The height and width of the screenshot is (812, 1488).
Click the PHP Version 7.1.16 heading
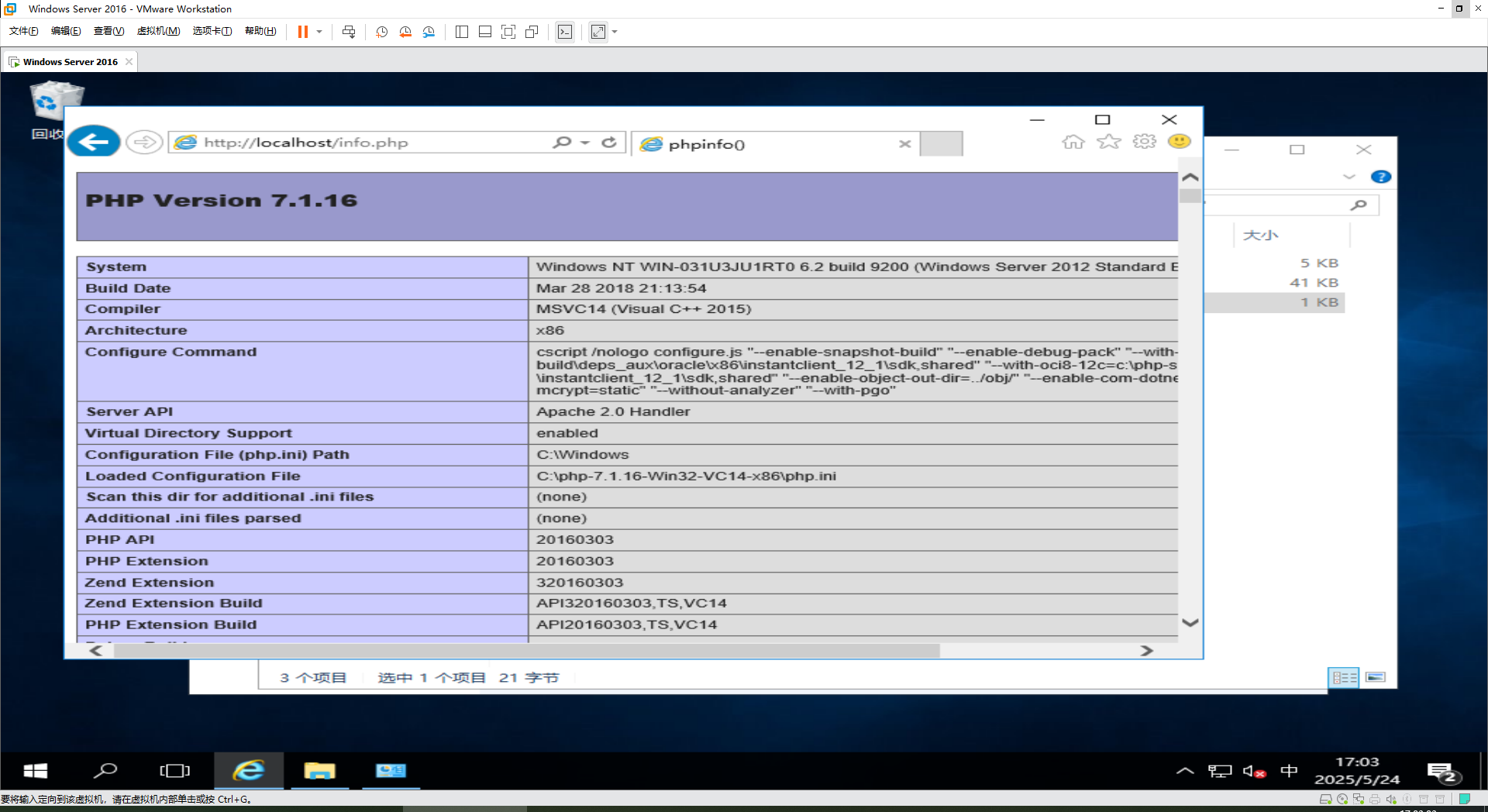[222, 201]
